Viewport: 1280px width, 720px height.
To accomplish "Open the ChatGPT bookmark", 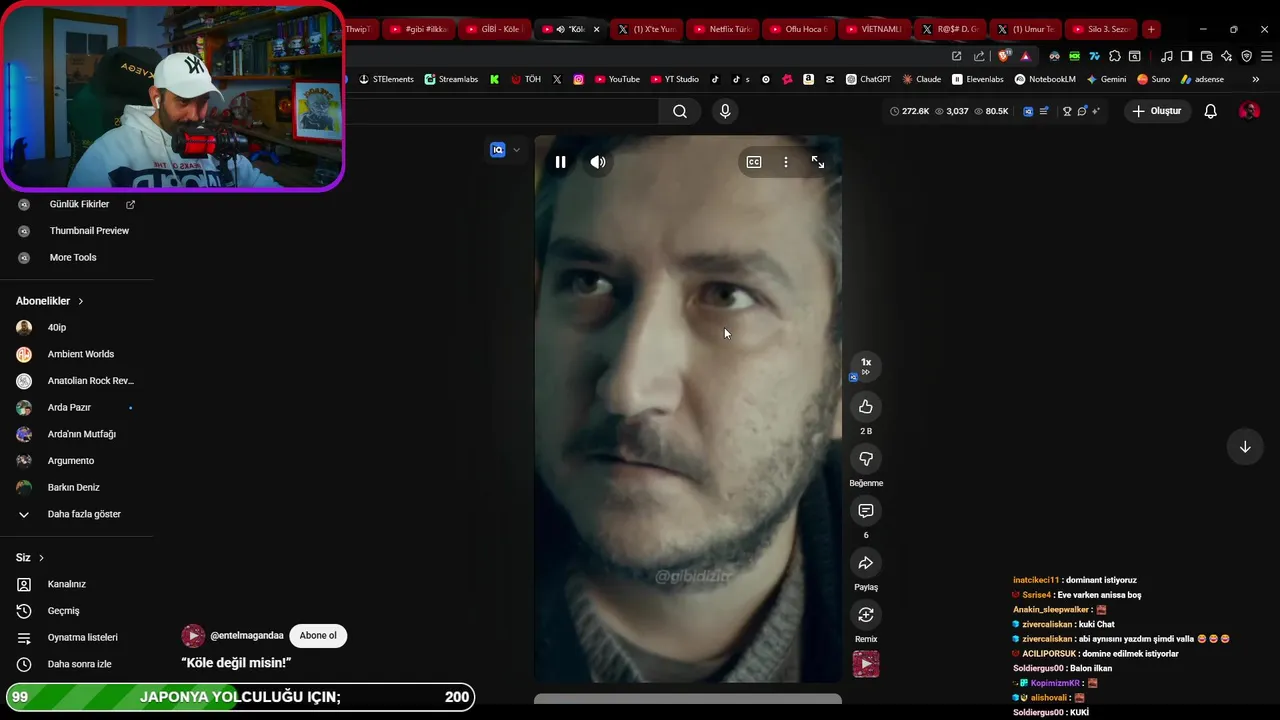I will click(868, 79).
